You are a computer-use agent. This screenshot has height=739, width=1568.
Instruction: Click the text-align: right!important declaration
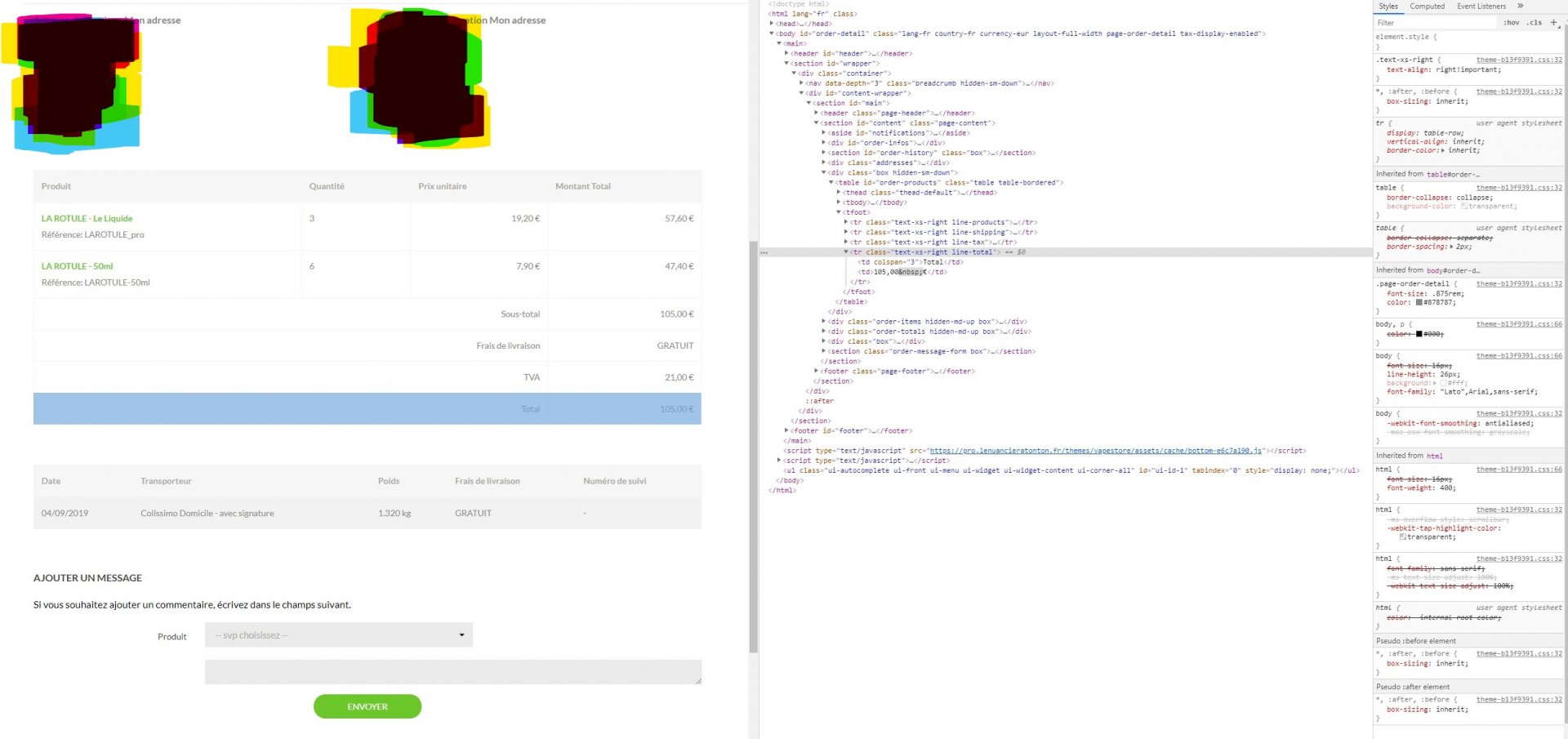1444,69
